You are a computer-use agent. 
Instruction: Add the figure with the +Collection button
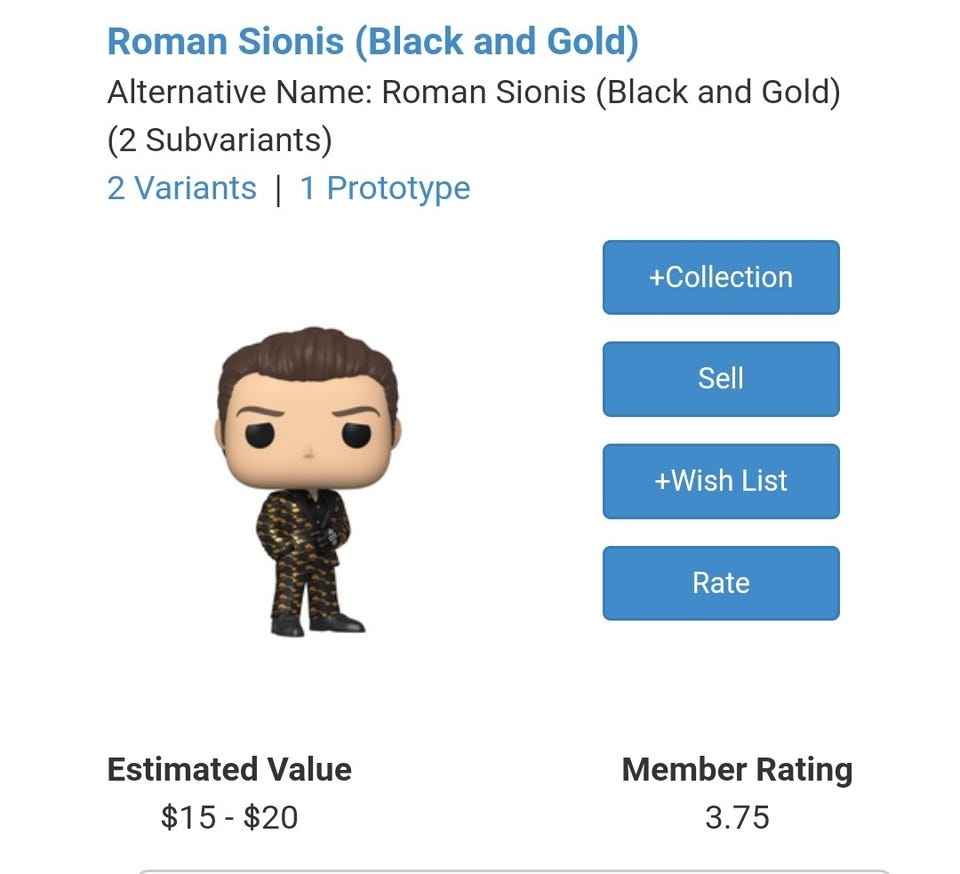click(x=720, y=277)
